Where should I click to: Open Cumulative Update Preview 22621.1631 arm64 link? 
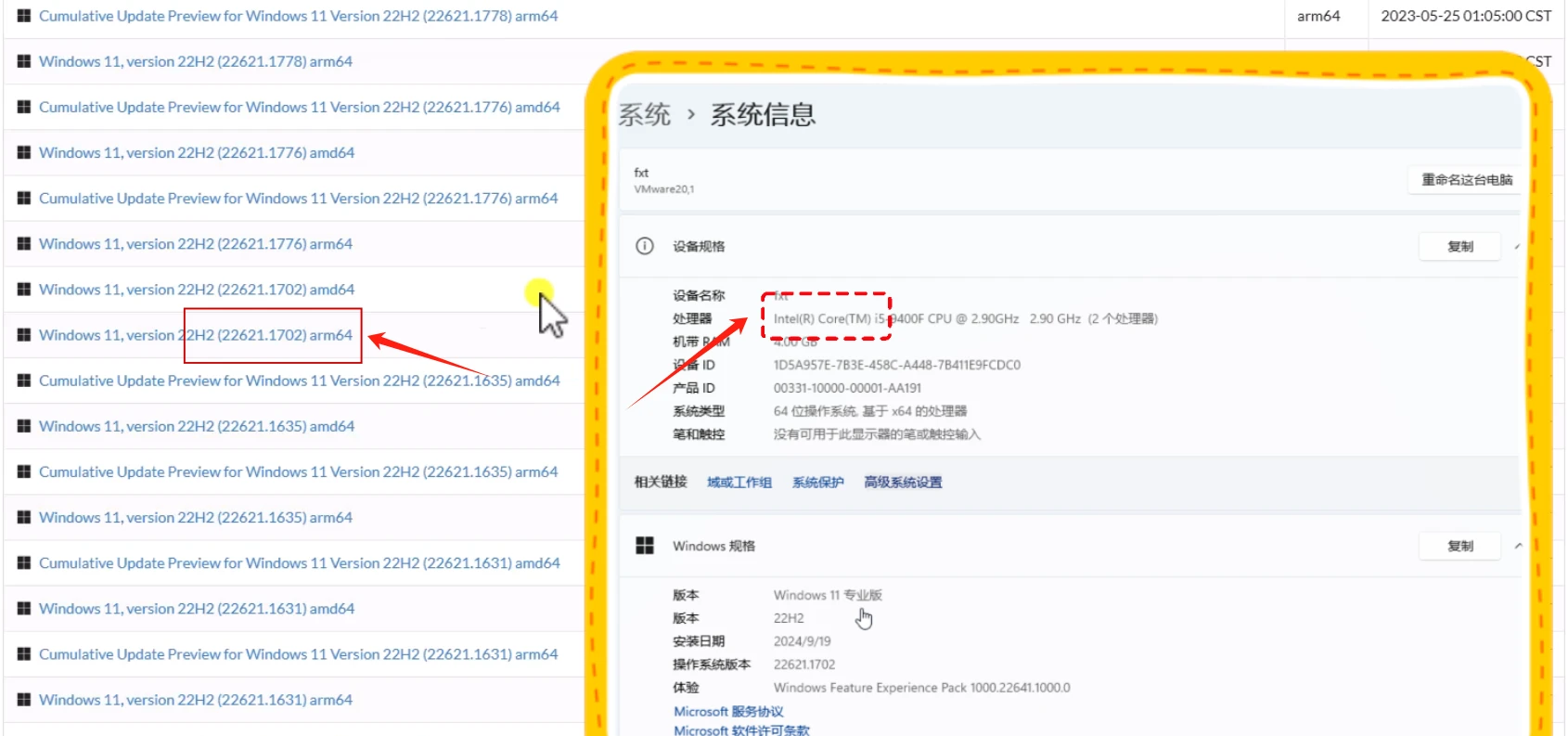[x=298, y=653]
